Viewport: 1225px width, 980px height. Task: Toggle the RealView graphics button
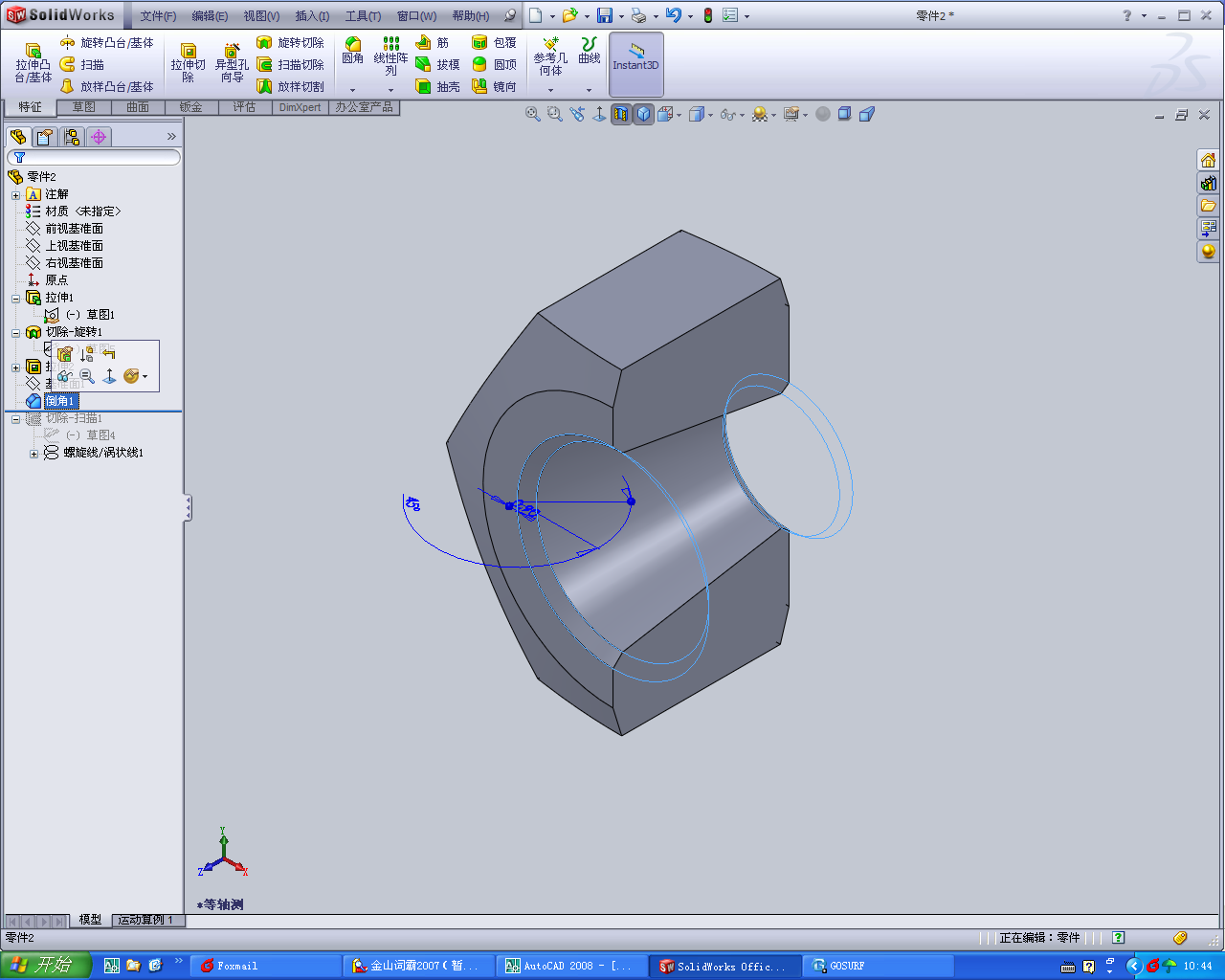click(823, 114)
